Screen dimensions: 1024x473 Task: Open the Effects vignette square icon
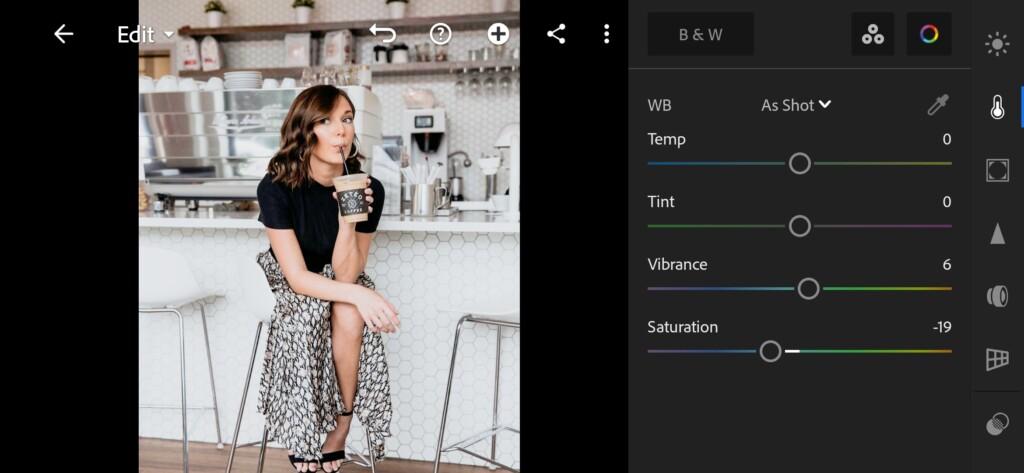point(997,170)
